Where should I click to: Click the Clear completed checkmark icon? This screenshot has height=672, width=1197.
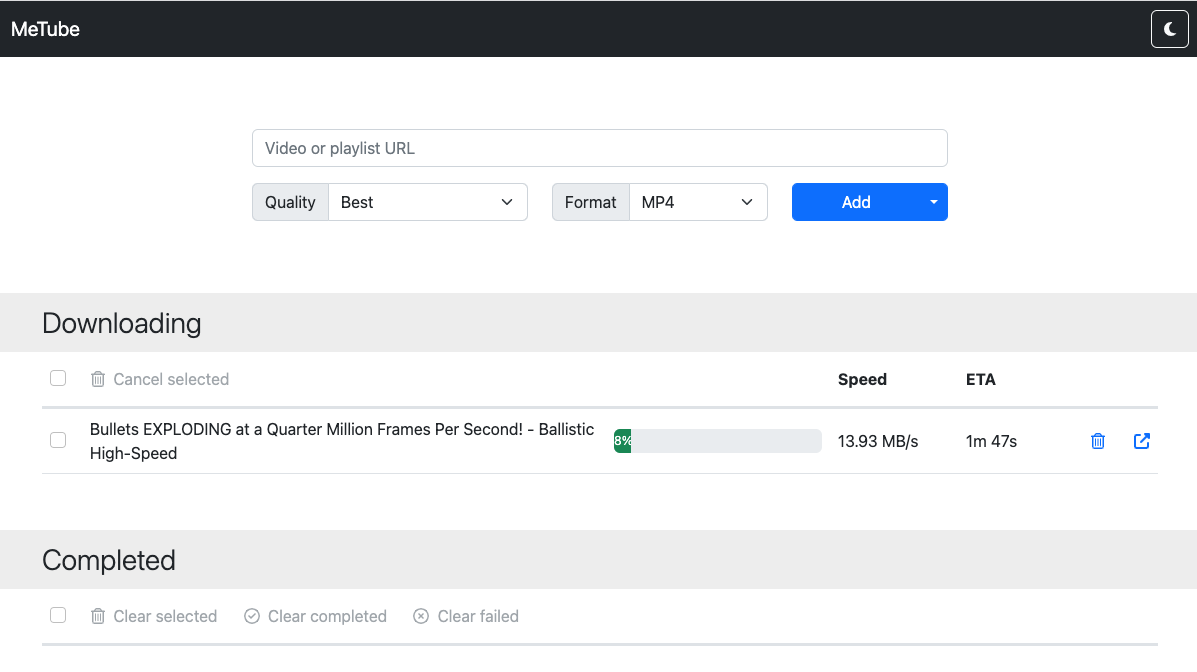(252, 616)
